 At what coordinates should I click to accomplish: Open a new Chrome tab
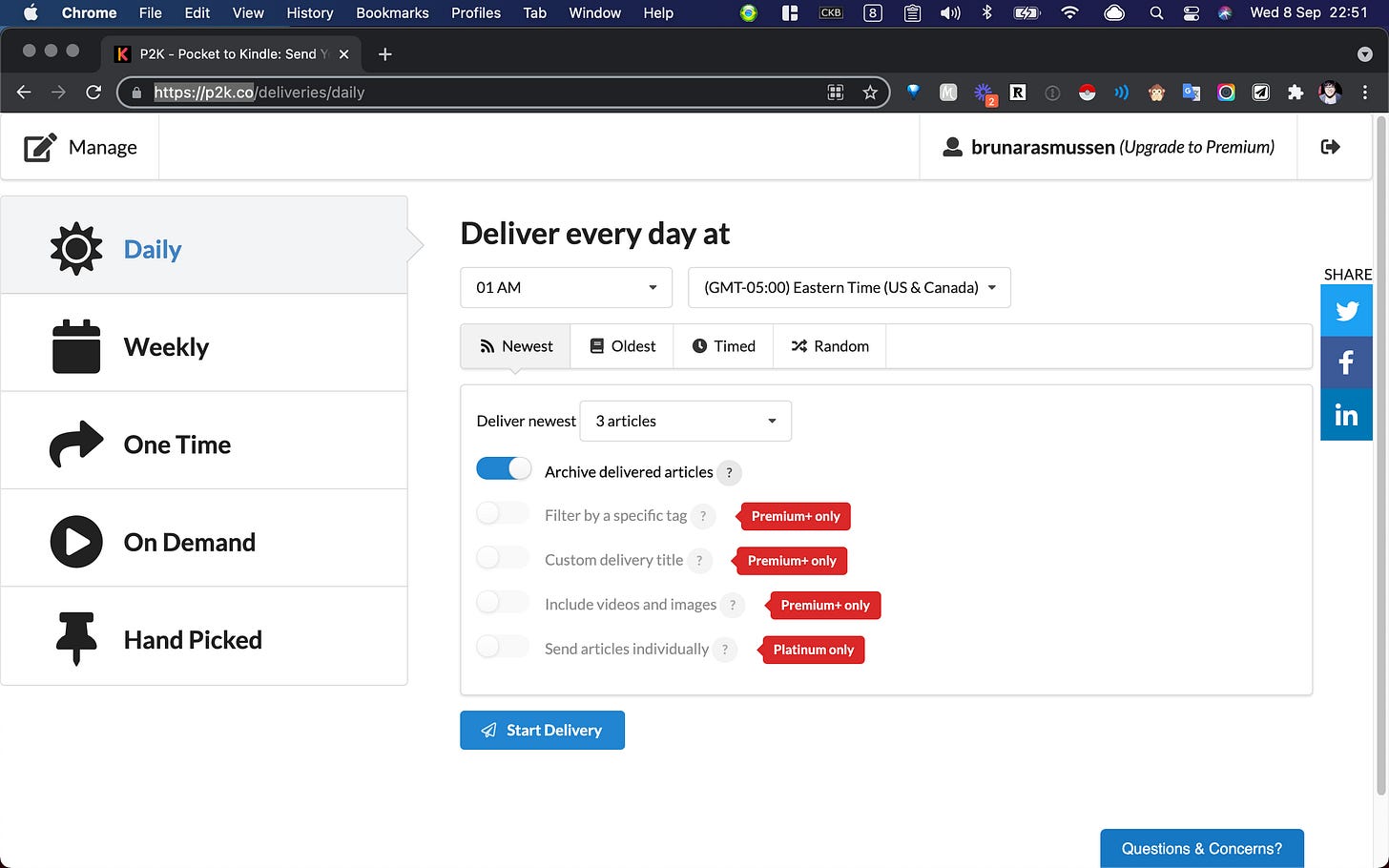tap(384, 54)
